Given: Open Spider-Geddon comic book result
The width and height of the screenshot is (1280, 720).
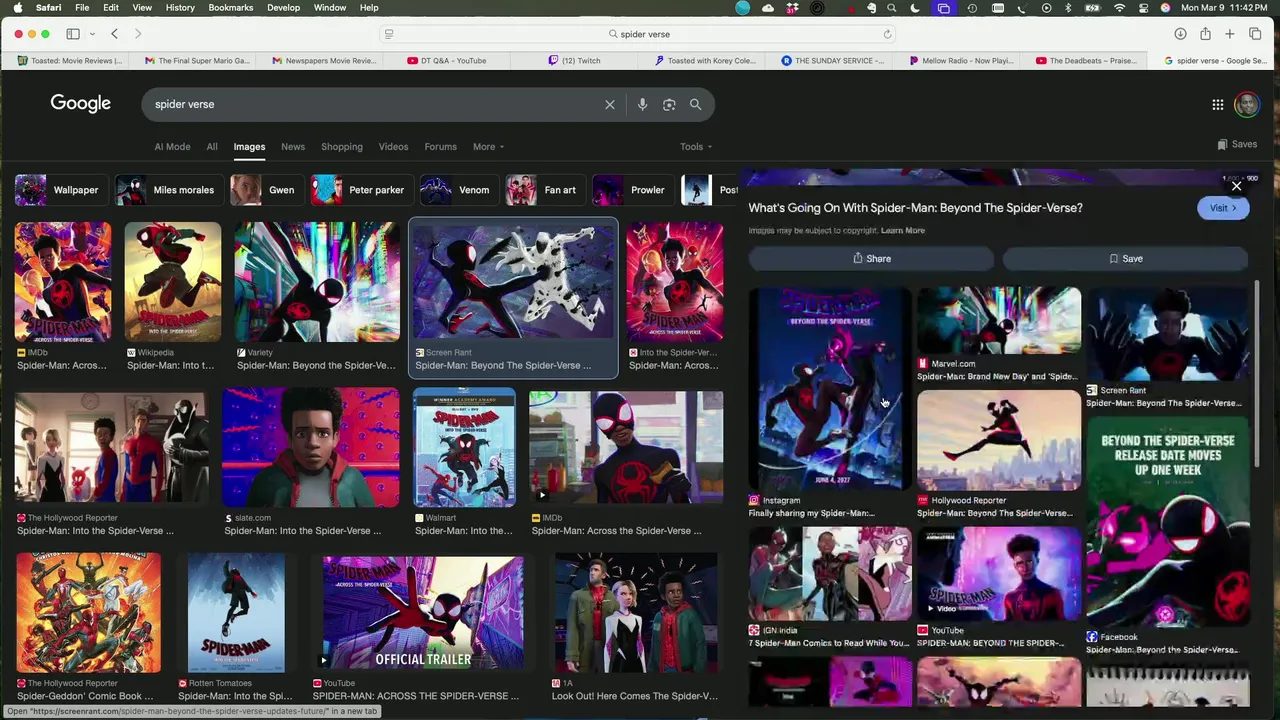Looking at the screenshot, I should pos(88,613).
